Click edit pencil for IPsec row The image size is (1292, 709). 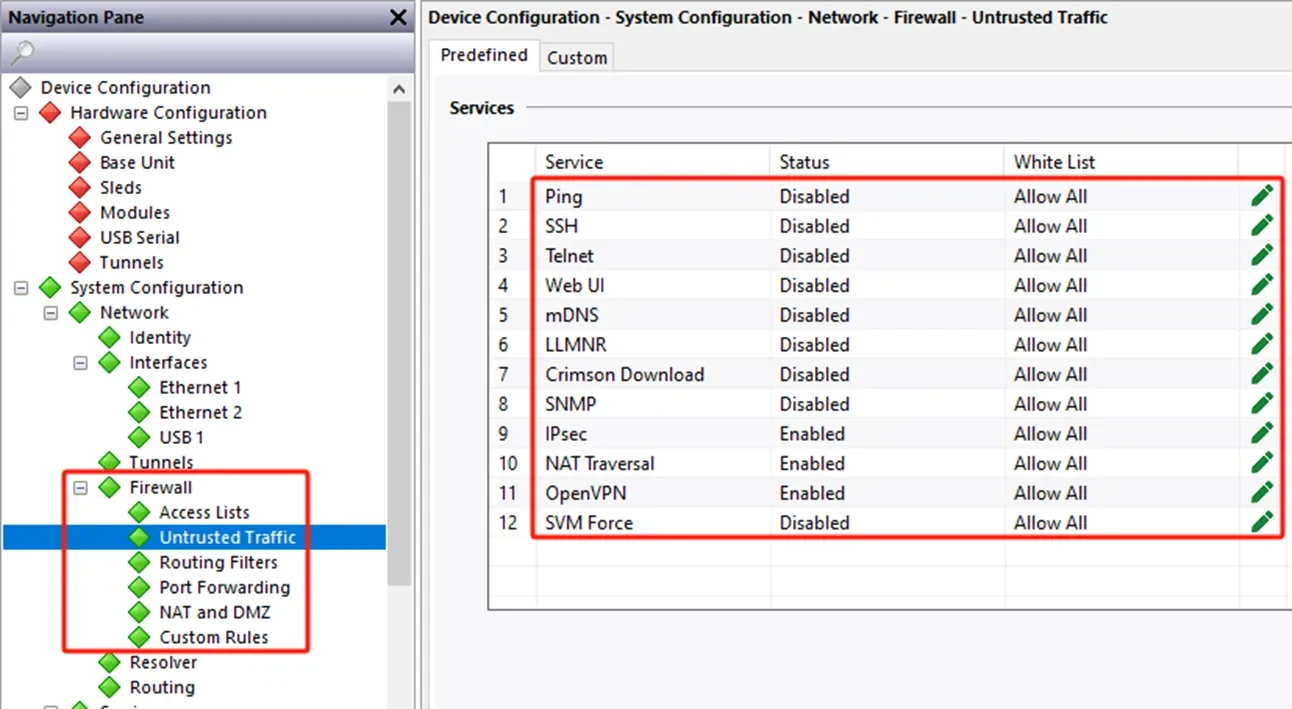pos(1261,434)
